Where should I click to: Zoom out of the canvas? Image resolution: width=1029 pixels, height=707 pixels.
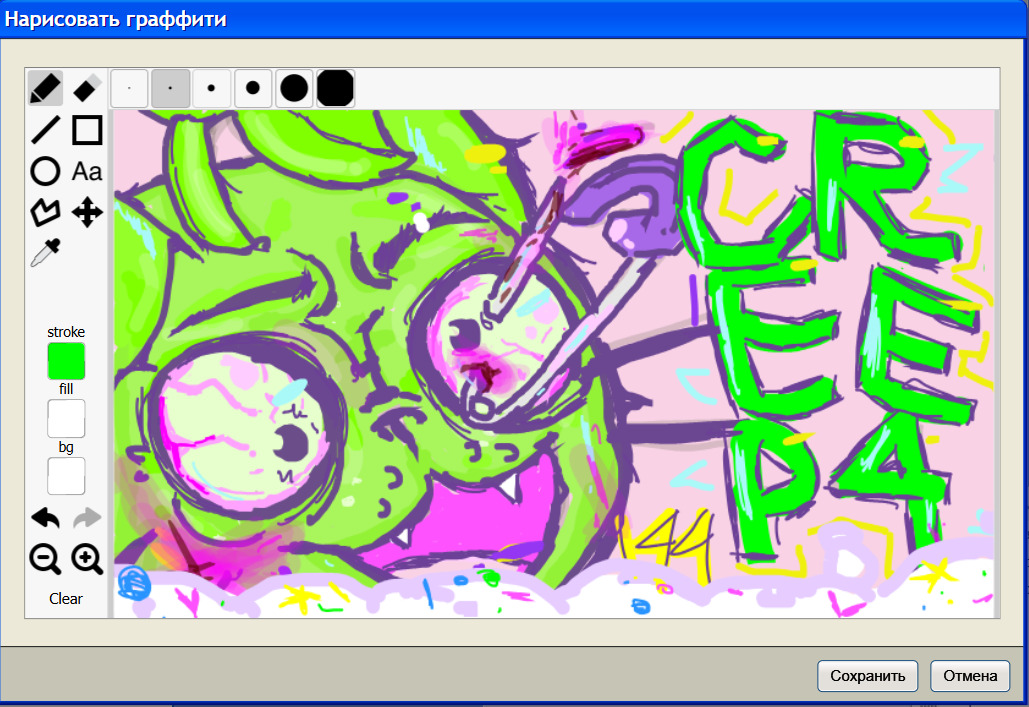coord(45,559)
